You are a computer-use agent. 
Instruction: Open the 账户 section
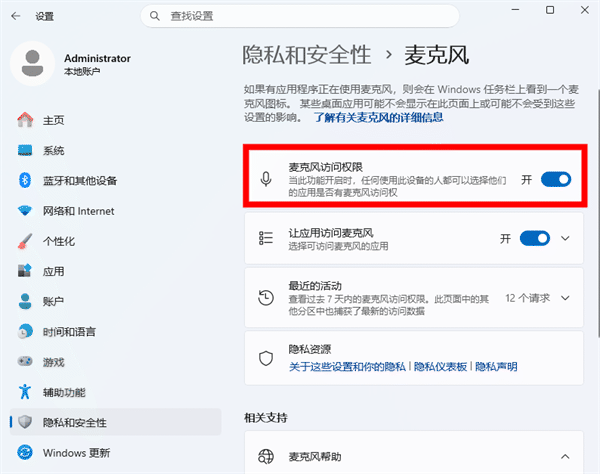click(x=116, y=301)
